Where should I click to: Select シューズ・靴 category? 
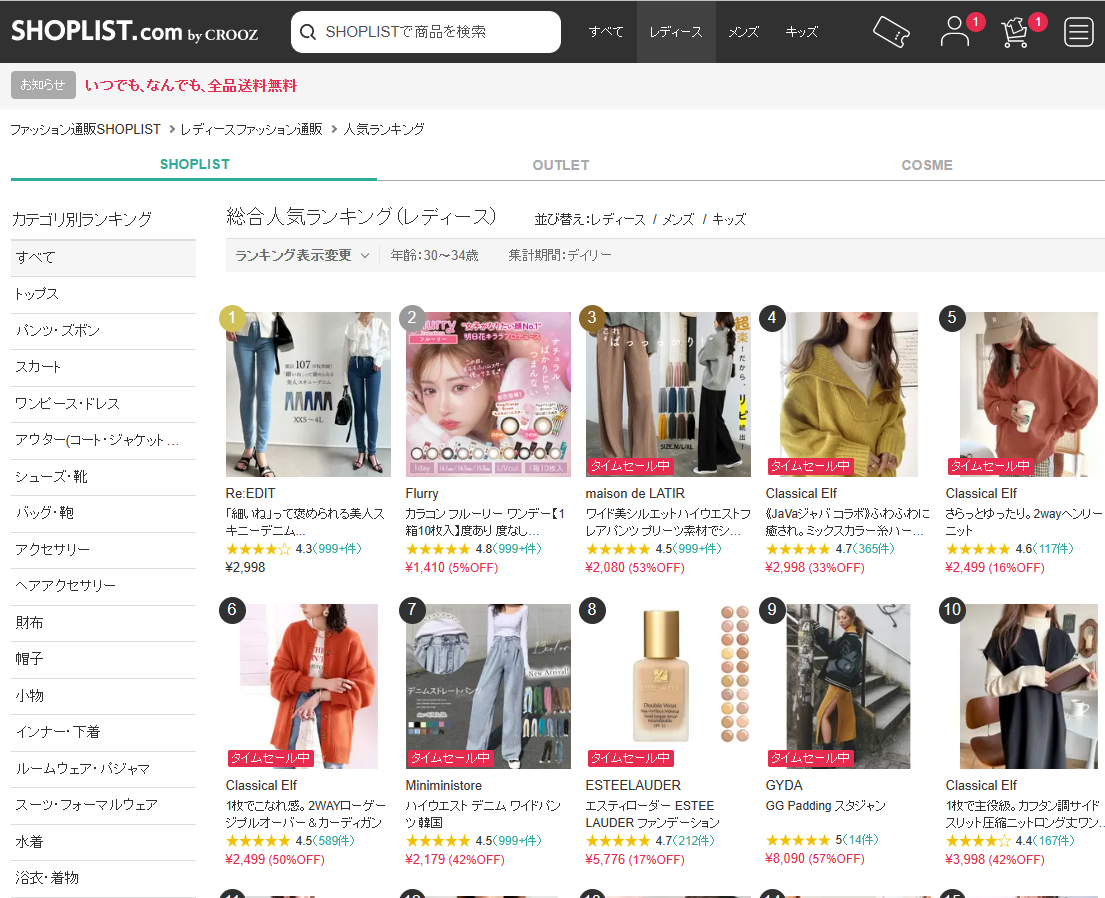pos(104,477)
